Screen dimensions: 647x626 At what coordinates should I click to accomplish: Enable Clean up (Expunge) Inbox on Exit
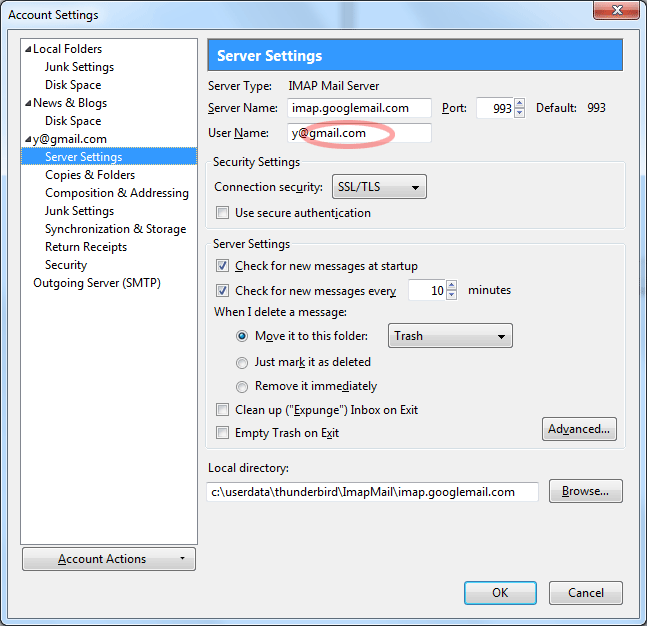pyautogui.click(x=222, y=410)
